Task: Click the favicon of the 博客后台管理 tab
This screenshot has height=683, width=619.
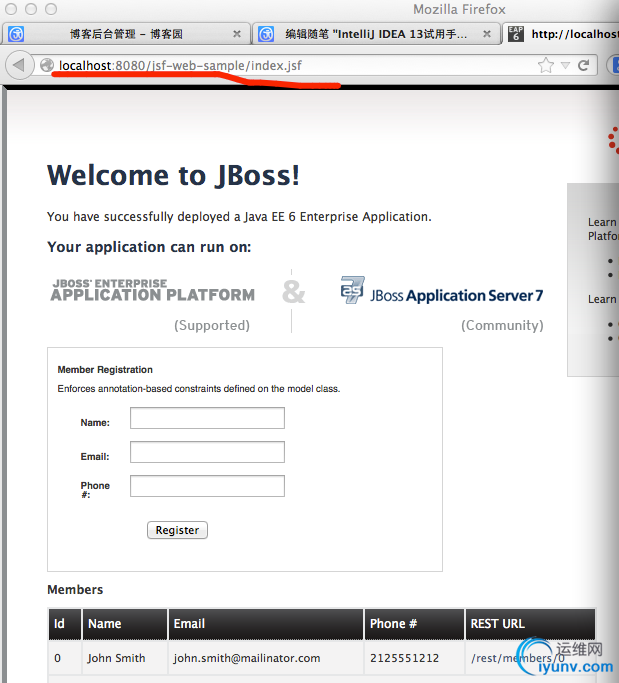Action: pyautogui.click(x=16, y=34)
